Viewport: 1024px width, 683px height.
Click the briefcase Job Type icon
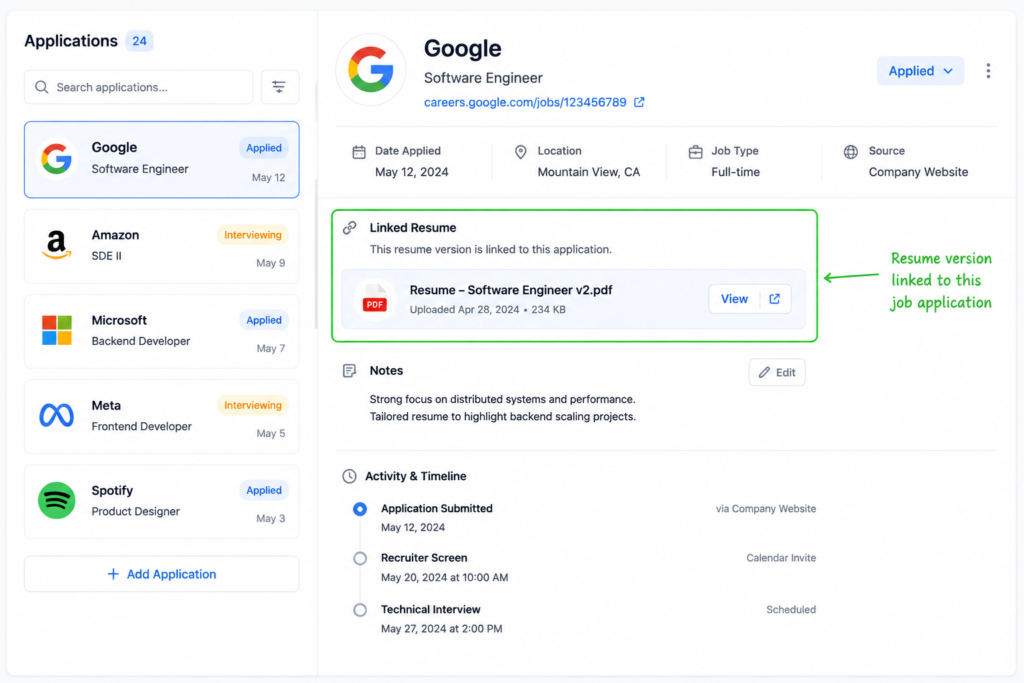click(696, 152)
